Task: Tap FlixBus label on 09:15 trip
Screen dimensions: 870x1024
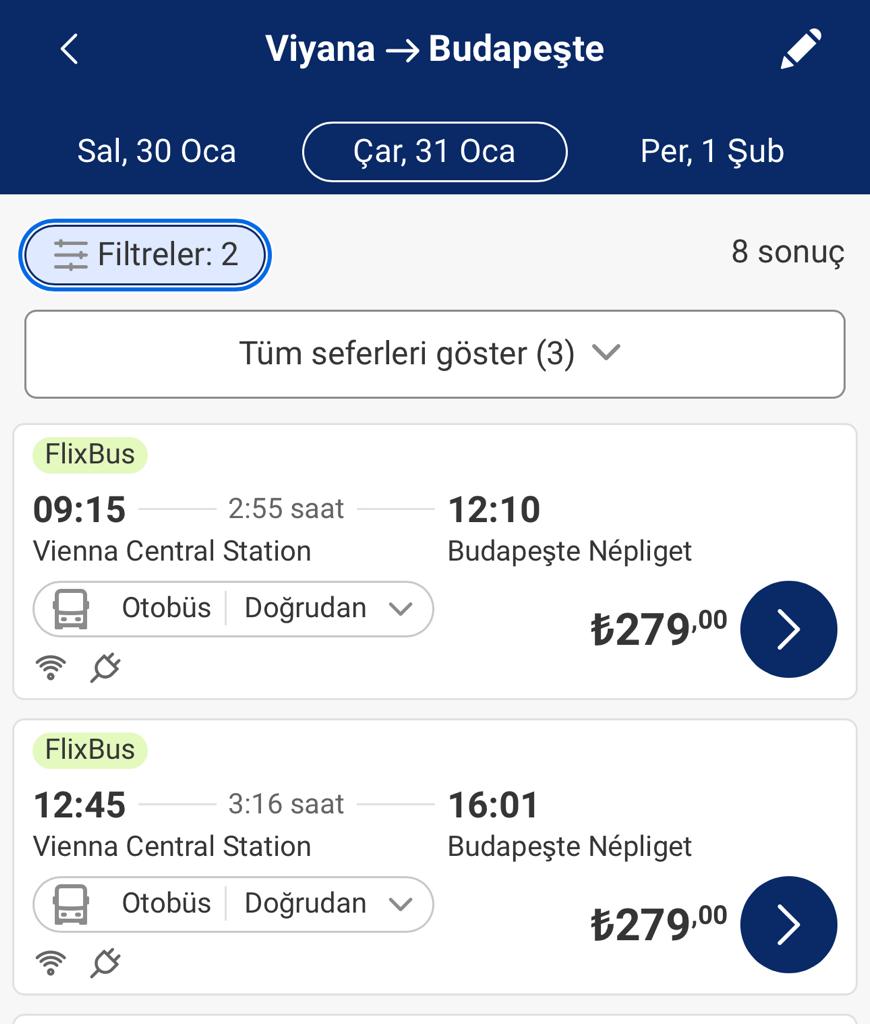Action: point(90,454)
